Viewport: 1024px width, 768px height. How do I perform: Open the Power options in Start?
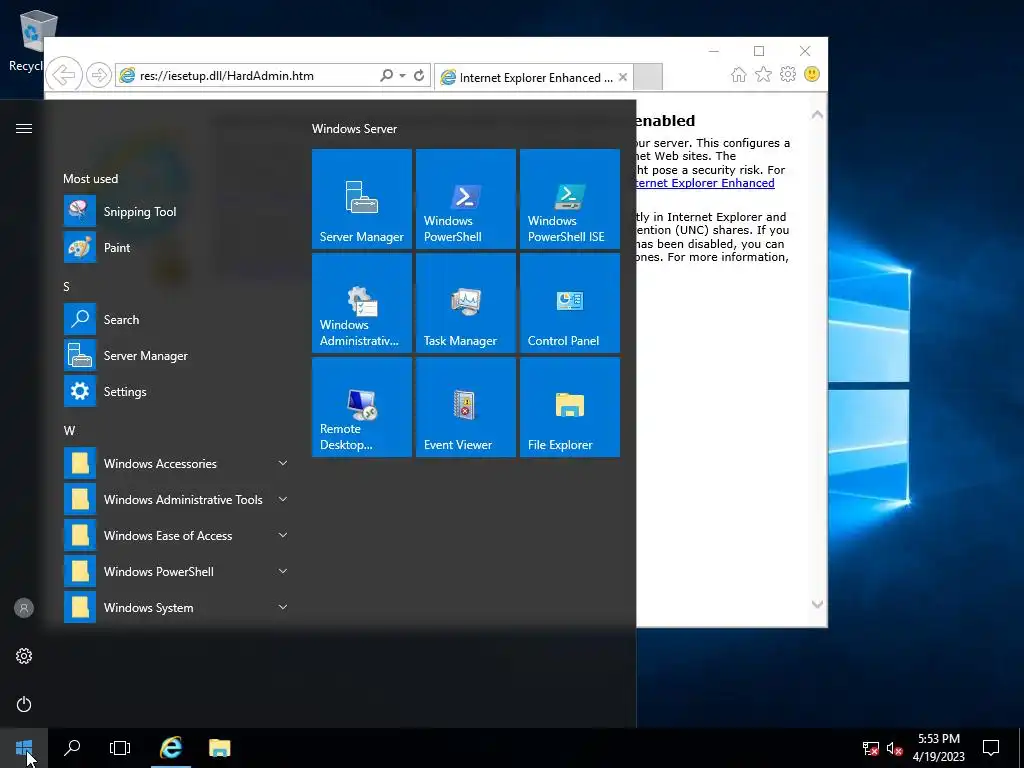24,704
